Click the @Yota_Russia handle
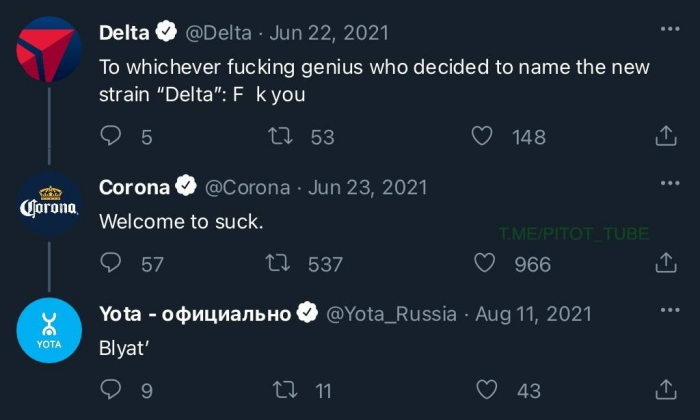The width and height of the screenshot is (700, 420). 391,314
